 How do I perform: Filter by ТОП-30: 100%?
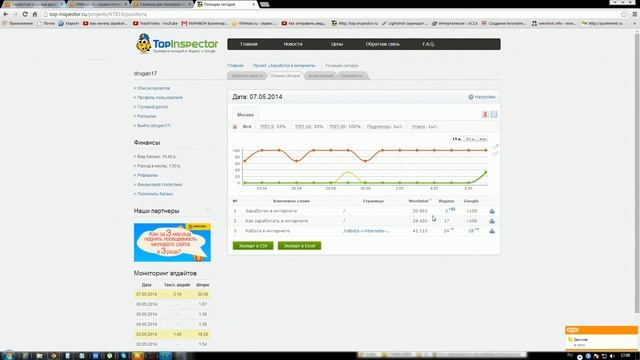[x=345, y=127]
